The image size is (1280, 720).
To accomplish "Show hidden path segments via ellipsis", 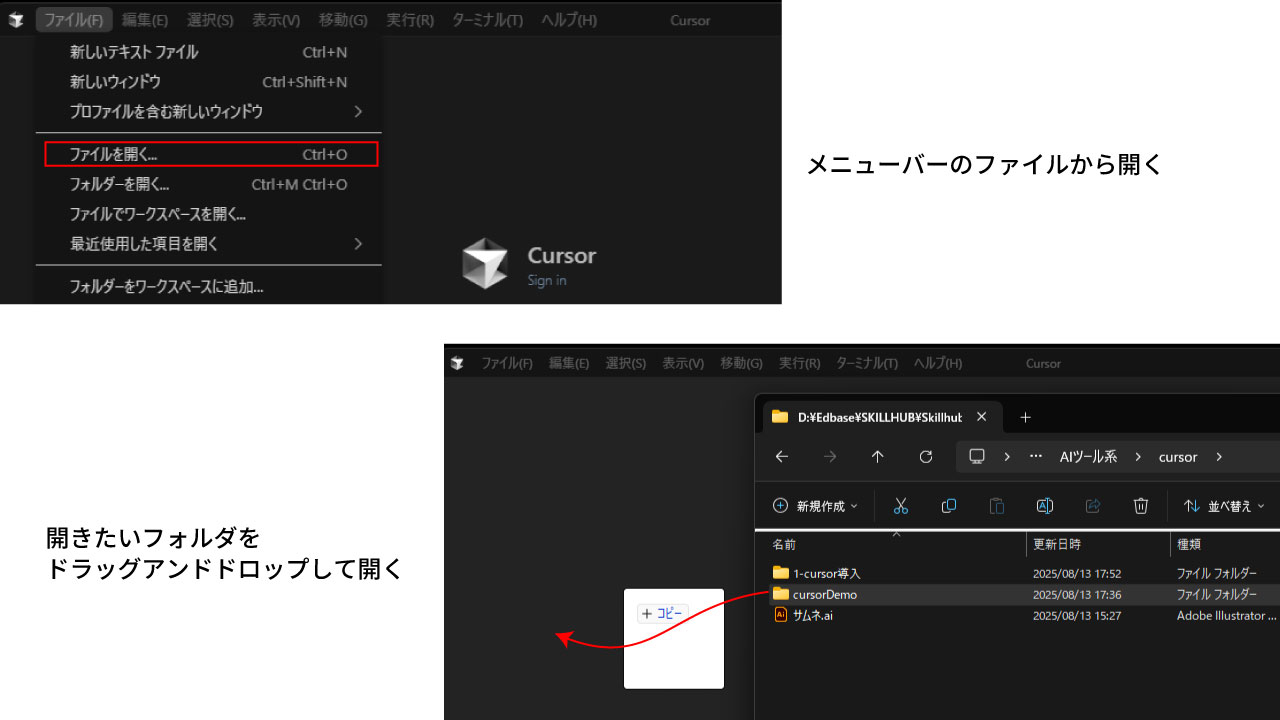I will (x=1035, y=456).
